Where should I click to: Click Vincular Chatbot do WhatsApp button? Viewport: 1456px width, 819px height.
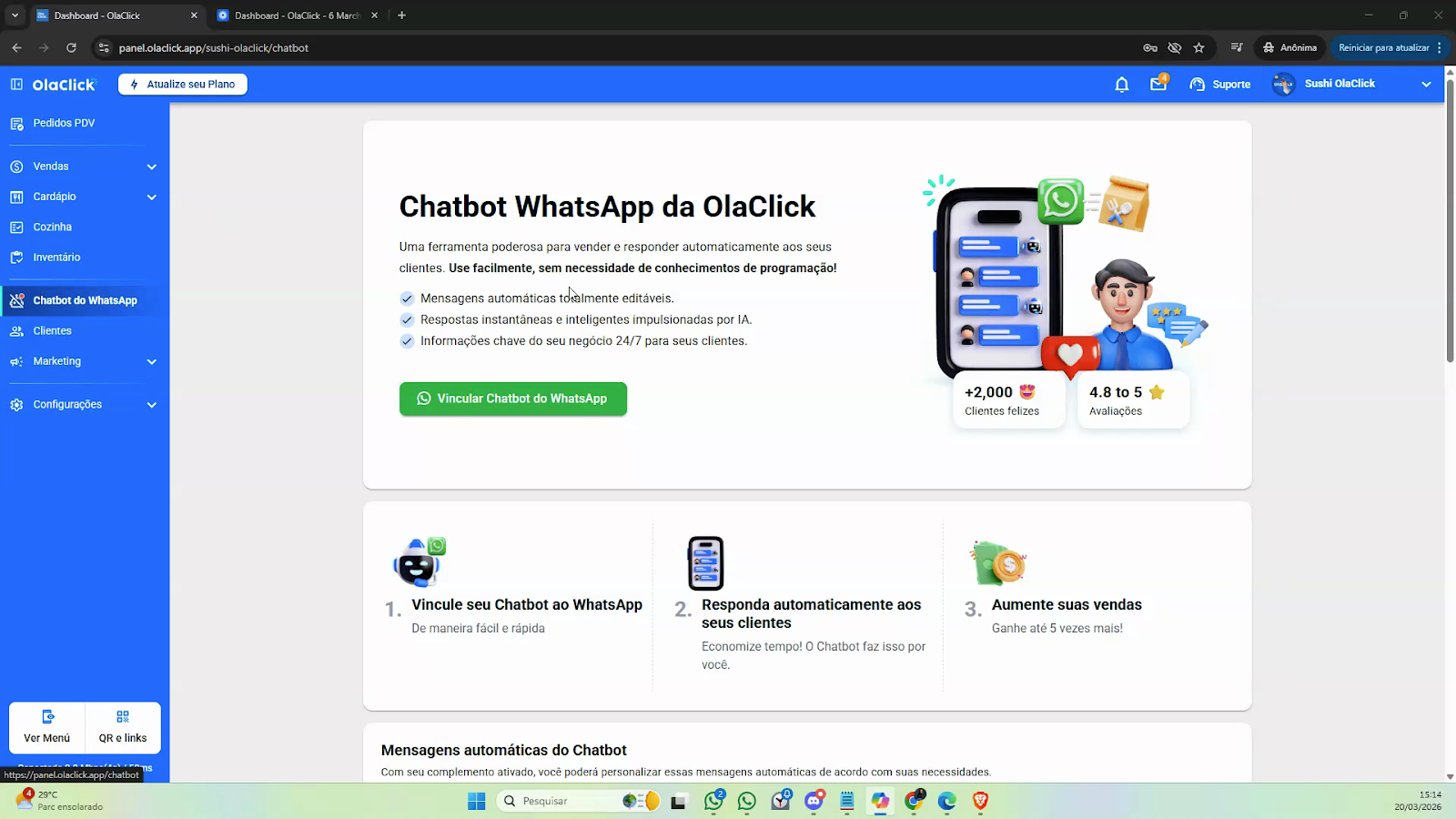(x=512, y=399)
